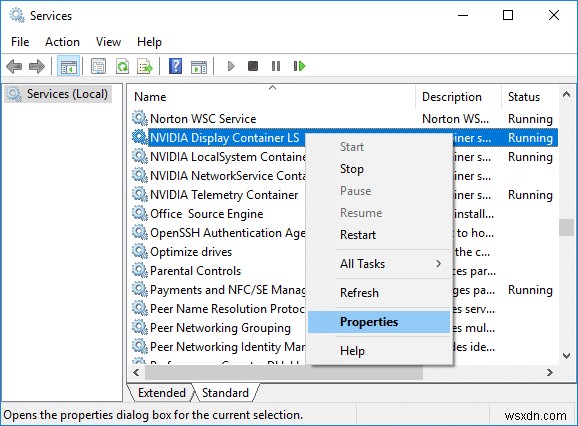
Task: Click the Export List toolbar icon
Action: point(145,66)
